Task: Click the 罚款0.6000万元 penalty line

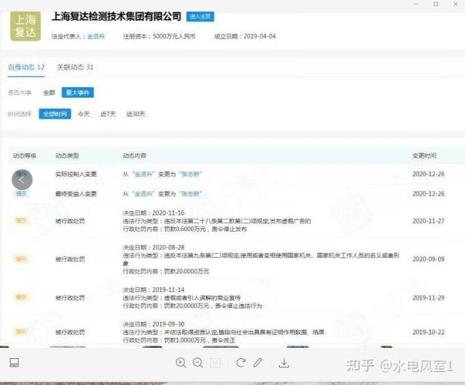Action: tap(185, 229)
